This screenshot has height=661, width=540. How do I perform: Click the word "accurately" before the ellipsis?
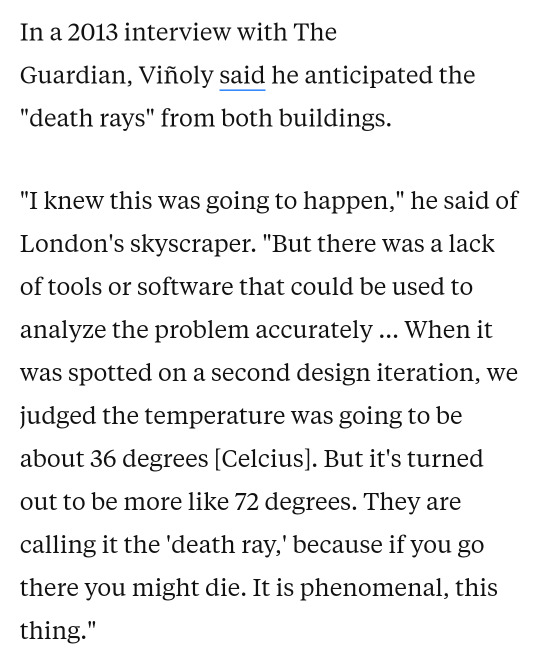click(x=314, y=331)
